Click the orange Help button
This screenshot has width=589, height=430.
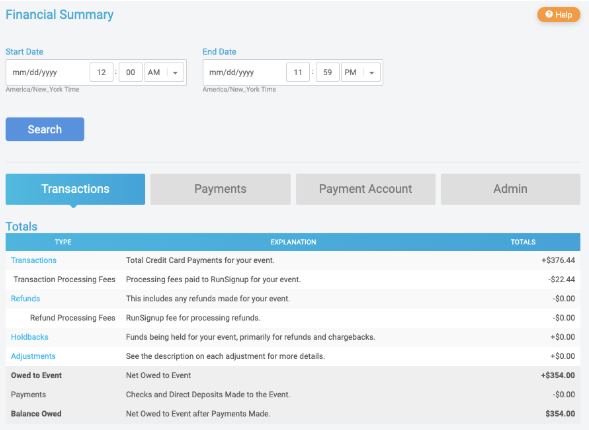point(559,15)
